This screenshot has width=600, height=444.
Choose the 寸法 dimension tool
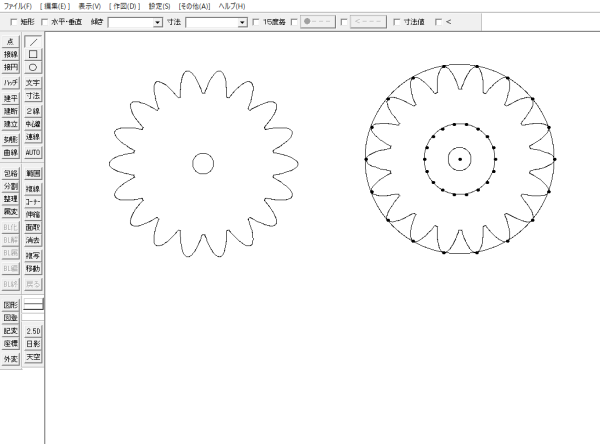(33, 96)
